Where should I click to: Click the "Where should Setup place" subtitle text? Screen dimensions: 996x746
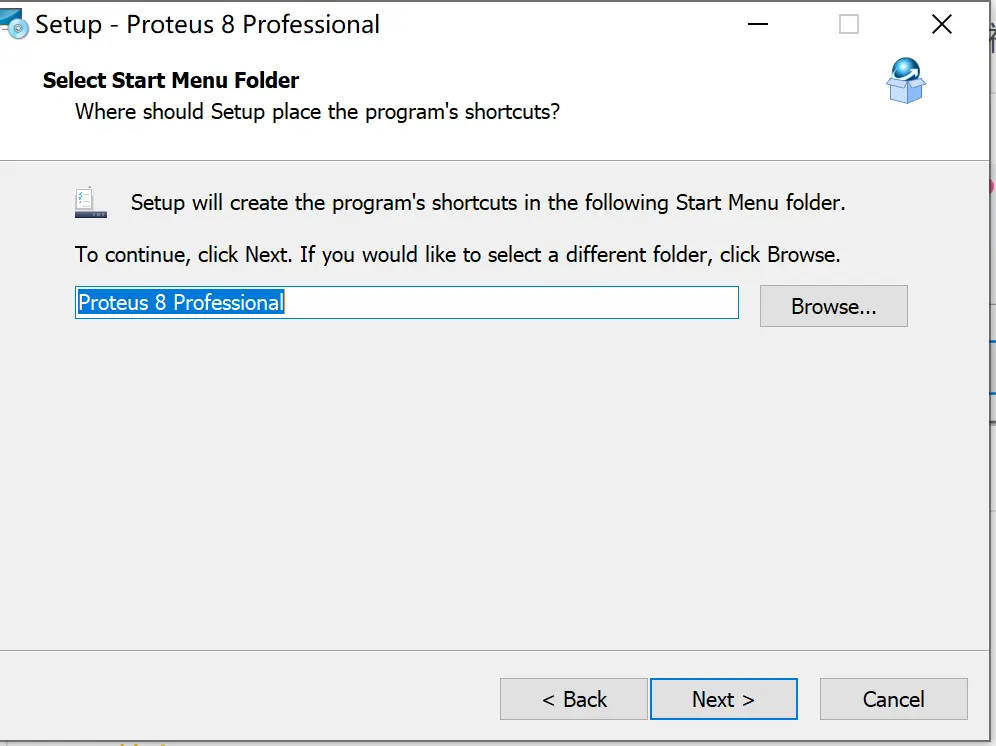317,111
